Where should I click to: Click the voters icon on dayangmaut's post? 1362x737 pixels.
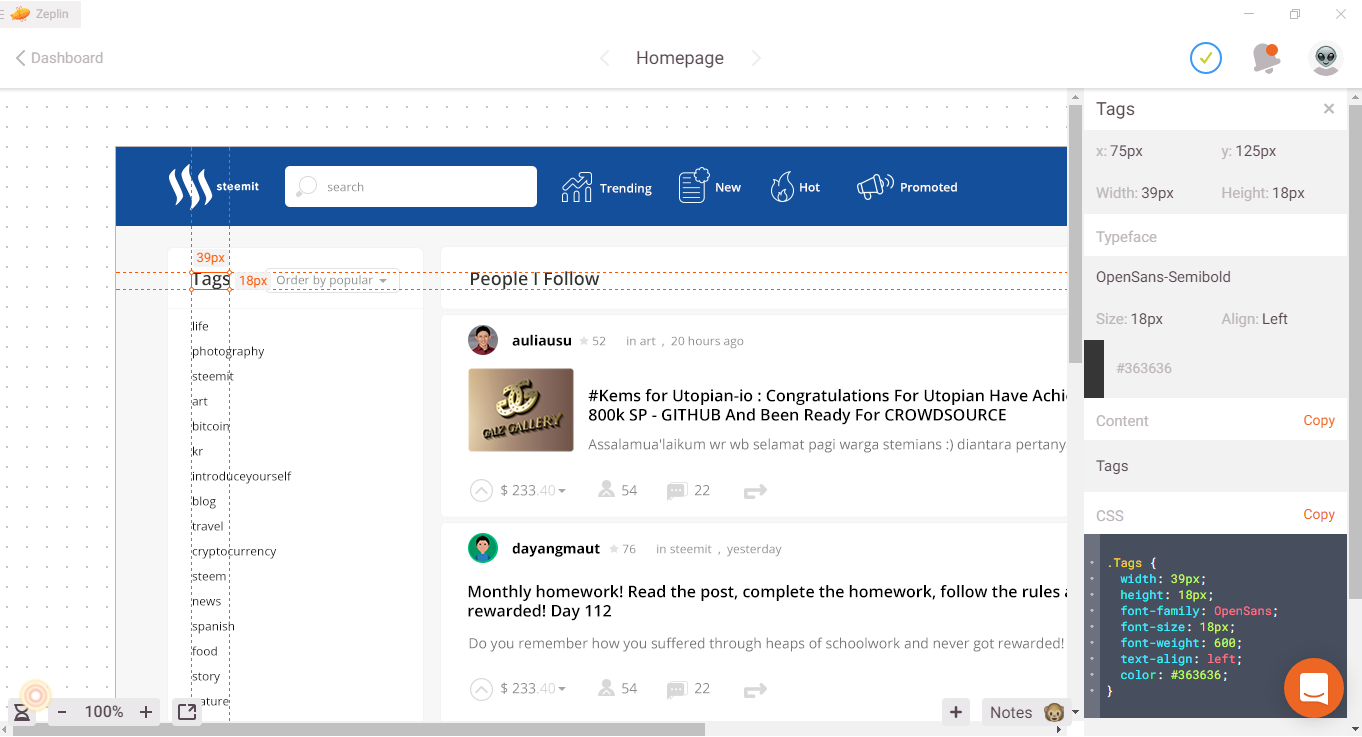tap(606, 688)
